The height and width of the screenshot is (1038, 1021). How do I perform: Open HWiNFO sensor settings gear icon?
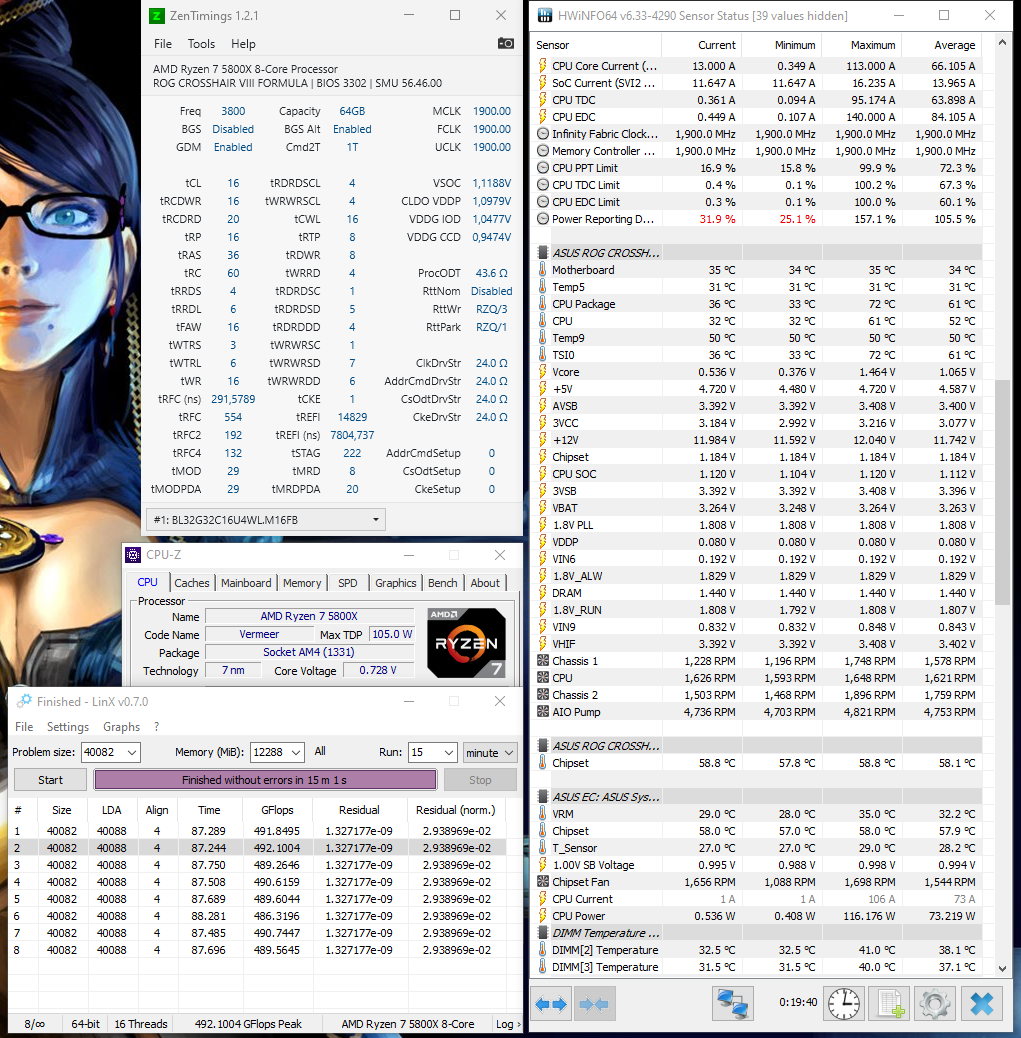pyautogui.click(x=935, y=1004)
